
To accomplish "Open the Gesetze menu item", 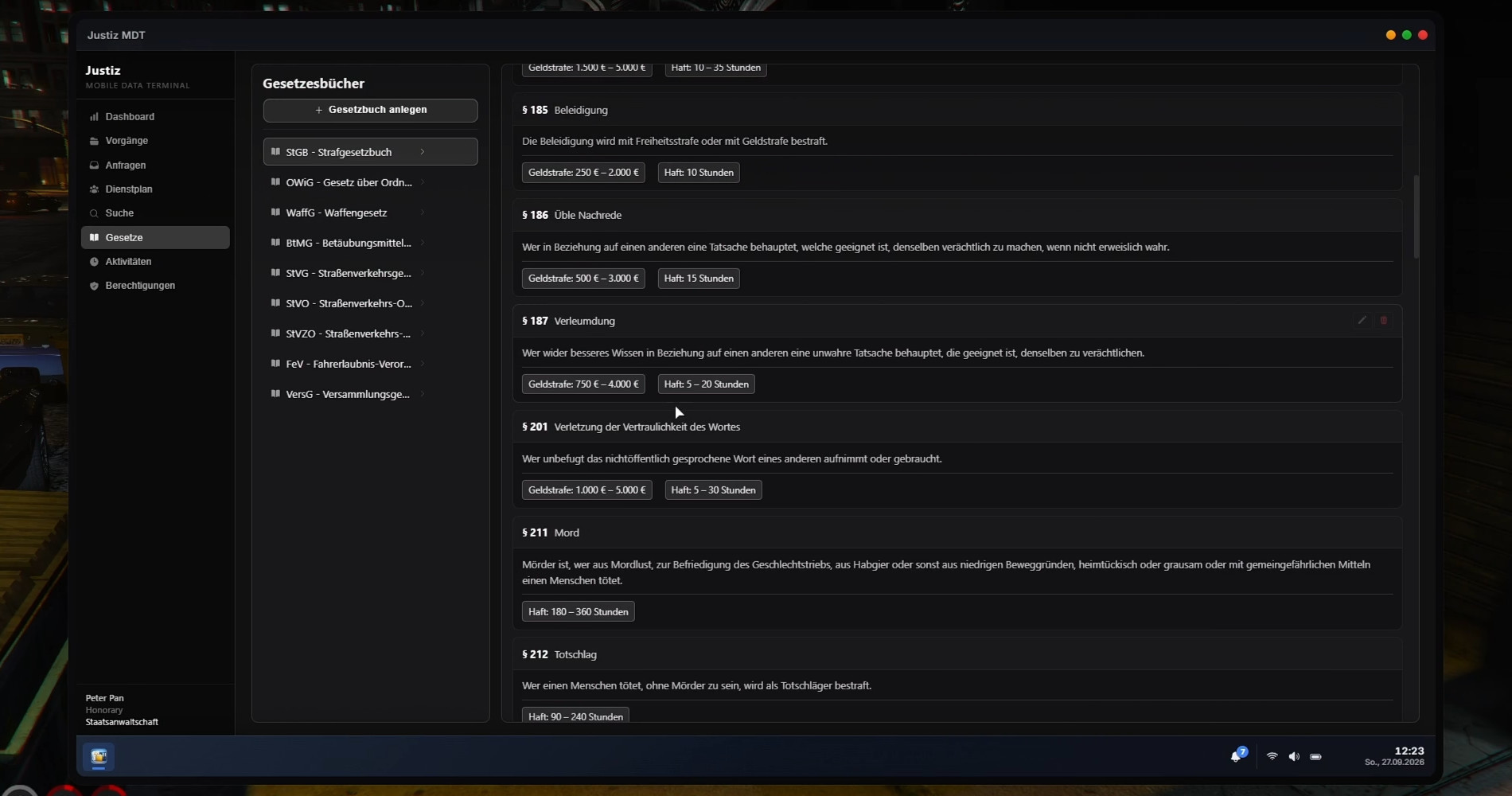I will tap(155, 237).
